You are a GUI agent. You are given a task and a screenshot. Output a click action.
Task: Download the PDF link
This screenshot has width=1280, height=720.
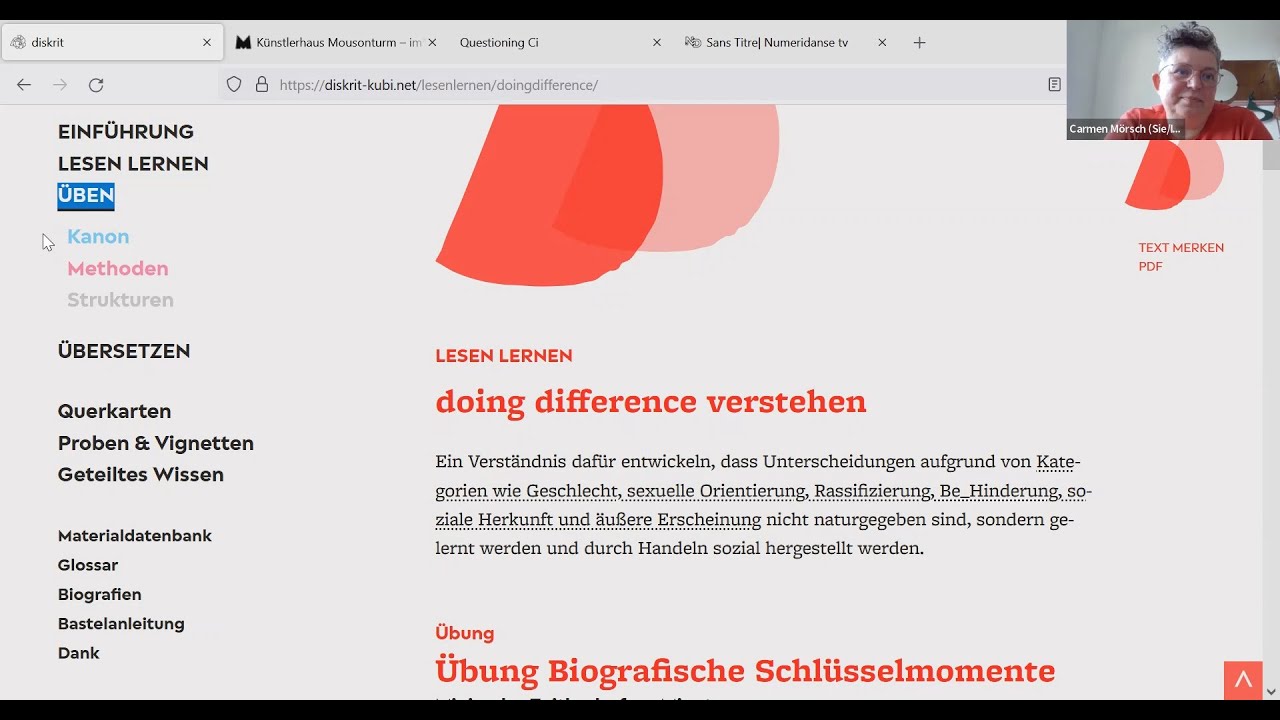pyautogui.click(x=1150, y=267)
